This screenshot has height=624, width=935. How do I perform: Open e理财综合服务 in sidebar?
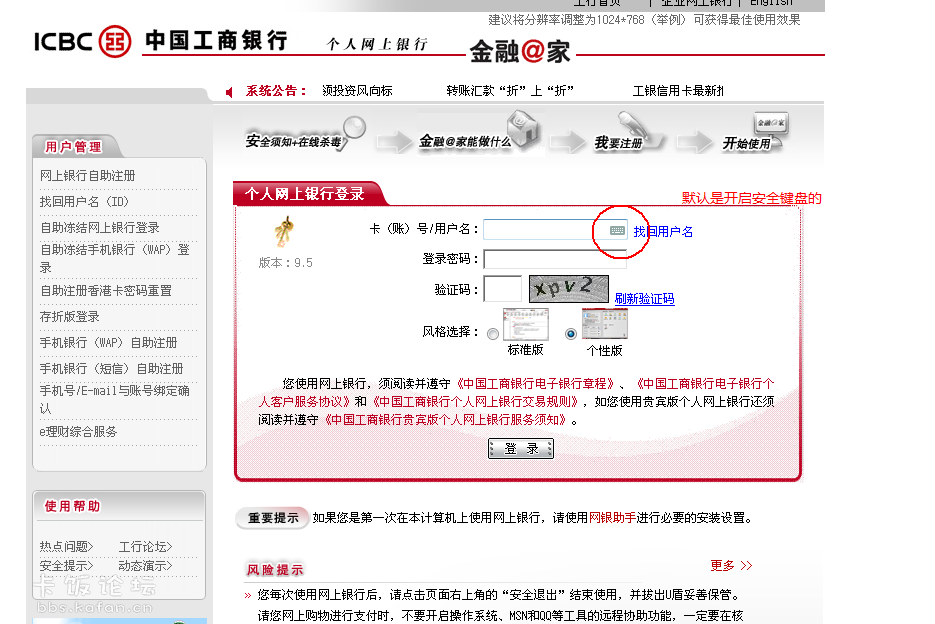pos(78,431)
